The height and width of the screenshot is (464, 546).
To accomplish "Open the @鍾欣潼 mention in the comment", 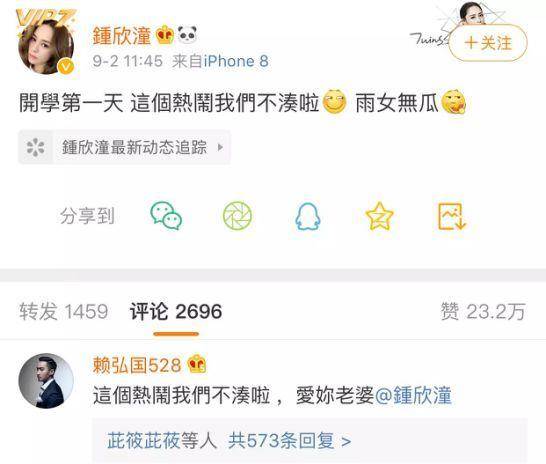I will pyautogui.click(x=413, y=396).
